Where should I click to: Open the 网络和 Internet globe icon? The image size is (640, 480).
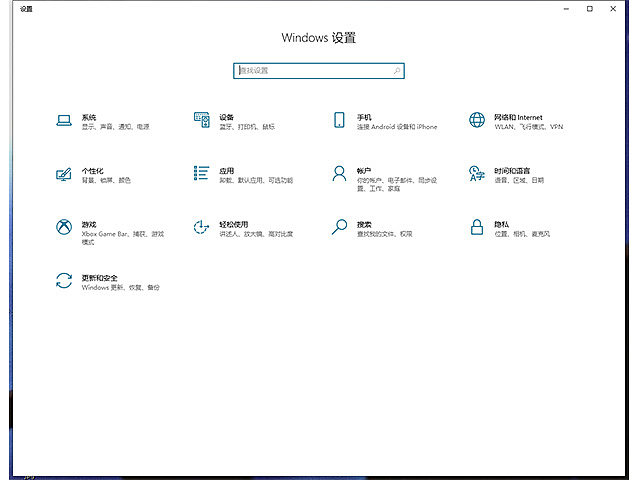tap(477, 120)
